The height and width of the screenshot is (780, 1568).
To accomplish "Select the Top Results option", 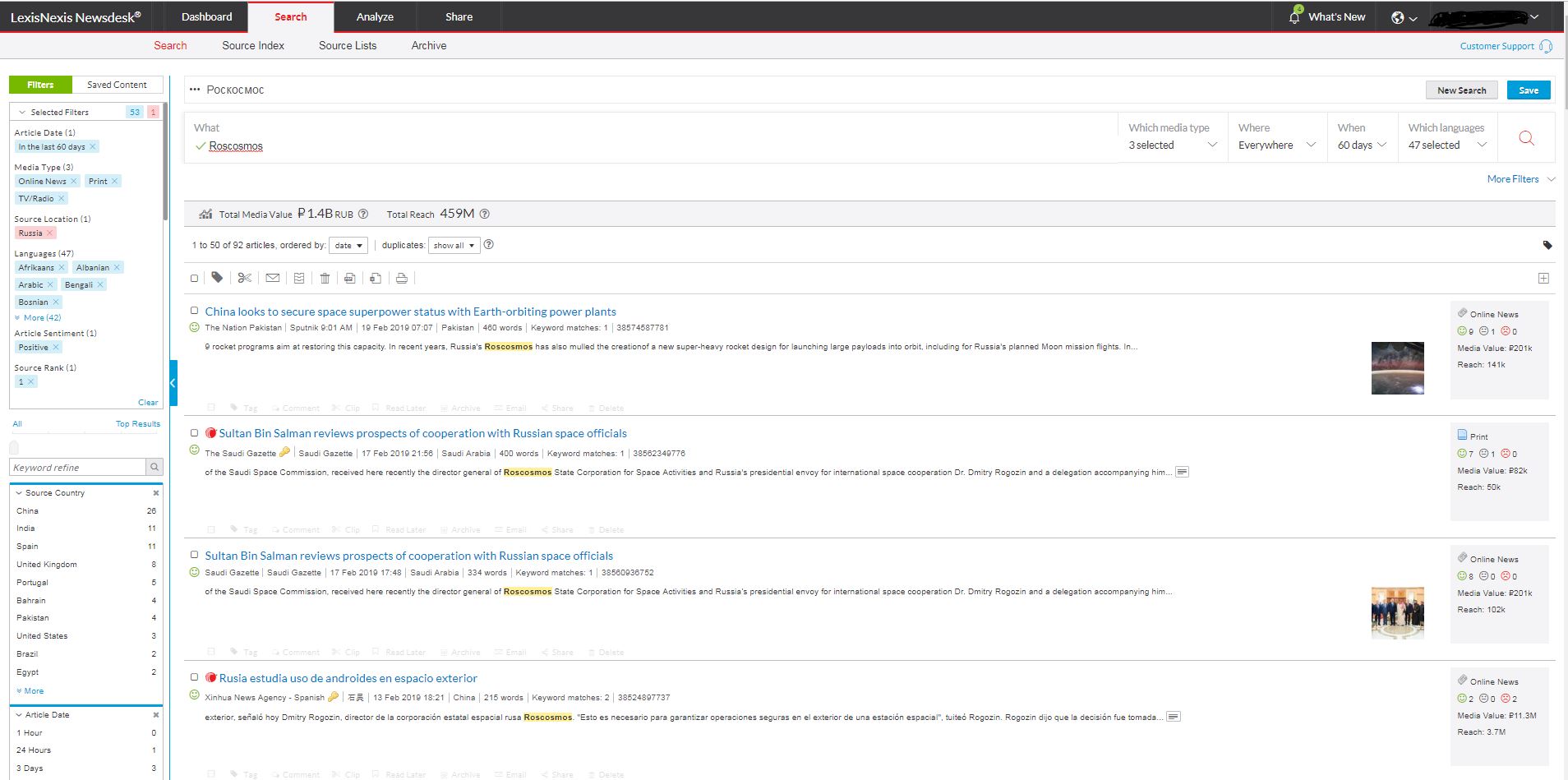I will (x=138, y=424).
